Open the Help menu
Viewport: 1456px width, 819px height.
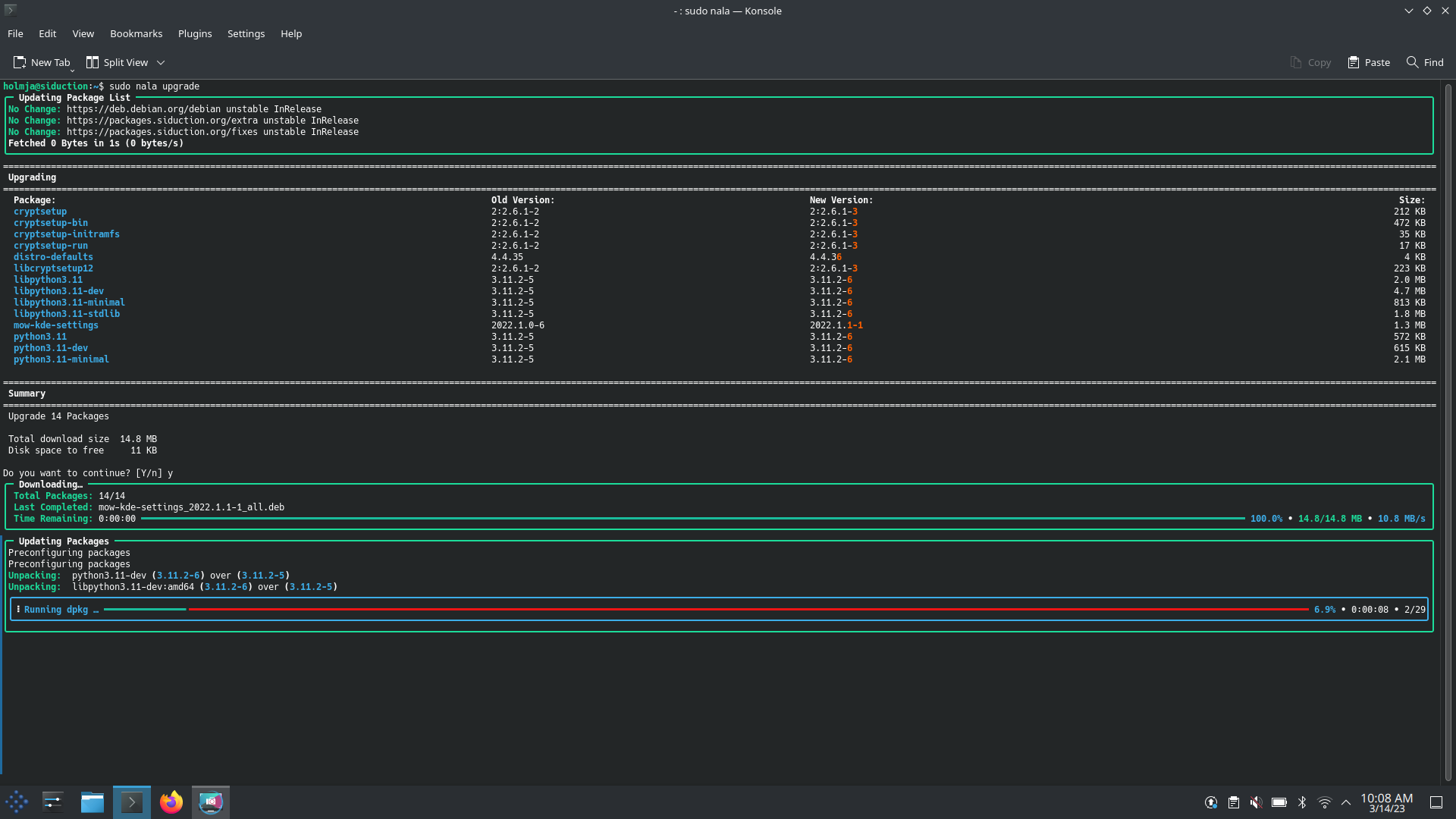[291, 33]
